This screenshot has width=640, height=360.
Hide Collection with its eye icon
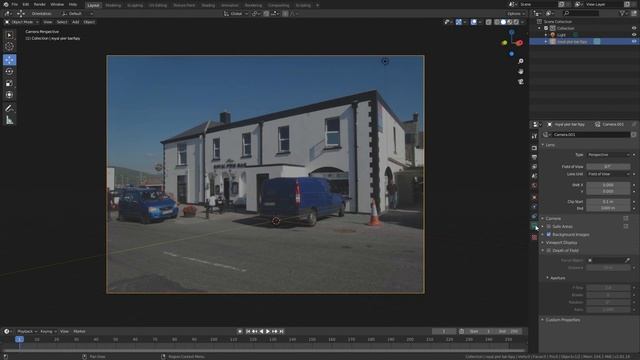point(634,28)
